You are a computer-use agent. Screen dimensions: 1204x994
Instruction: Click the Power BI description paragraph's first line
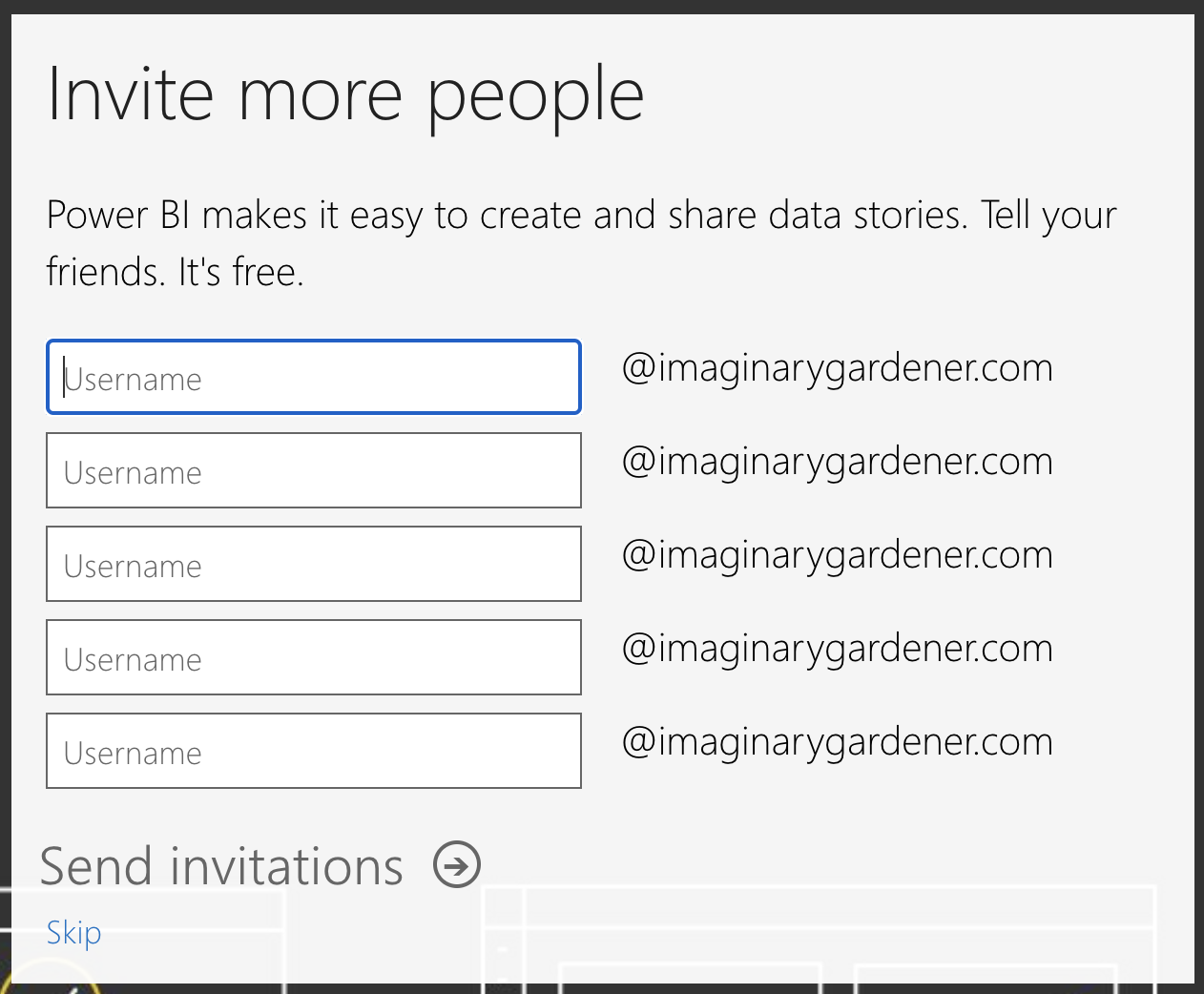point(581,216)
